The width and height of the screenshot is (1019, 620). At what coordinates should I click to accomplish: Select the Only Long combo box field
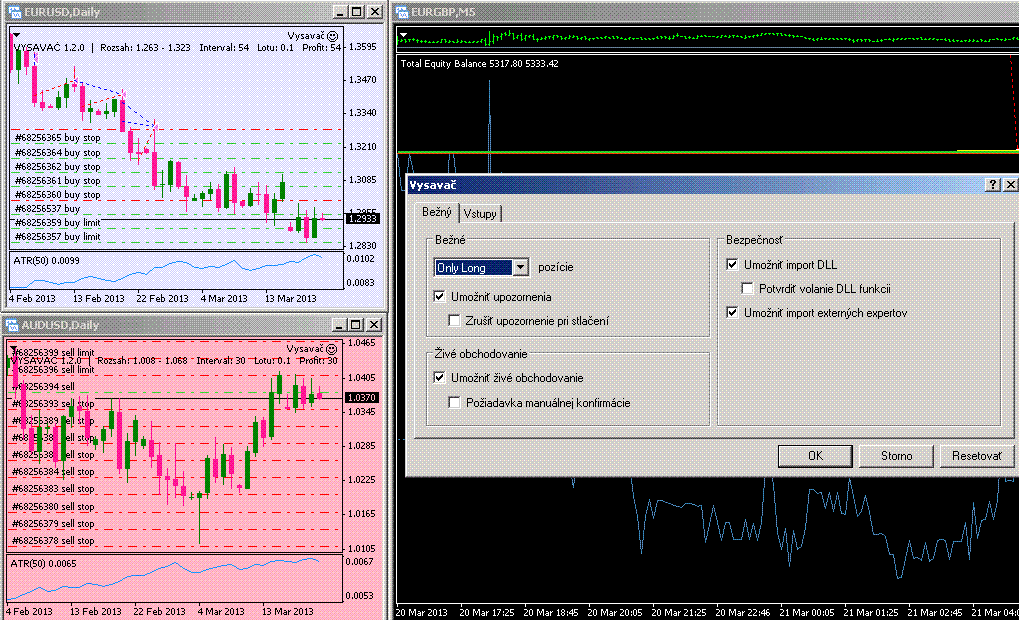coord(481,267)
